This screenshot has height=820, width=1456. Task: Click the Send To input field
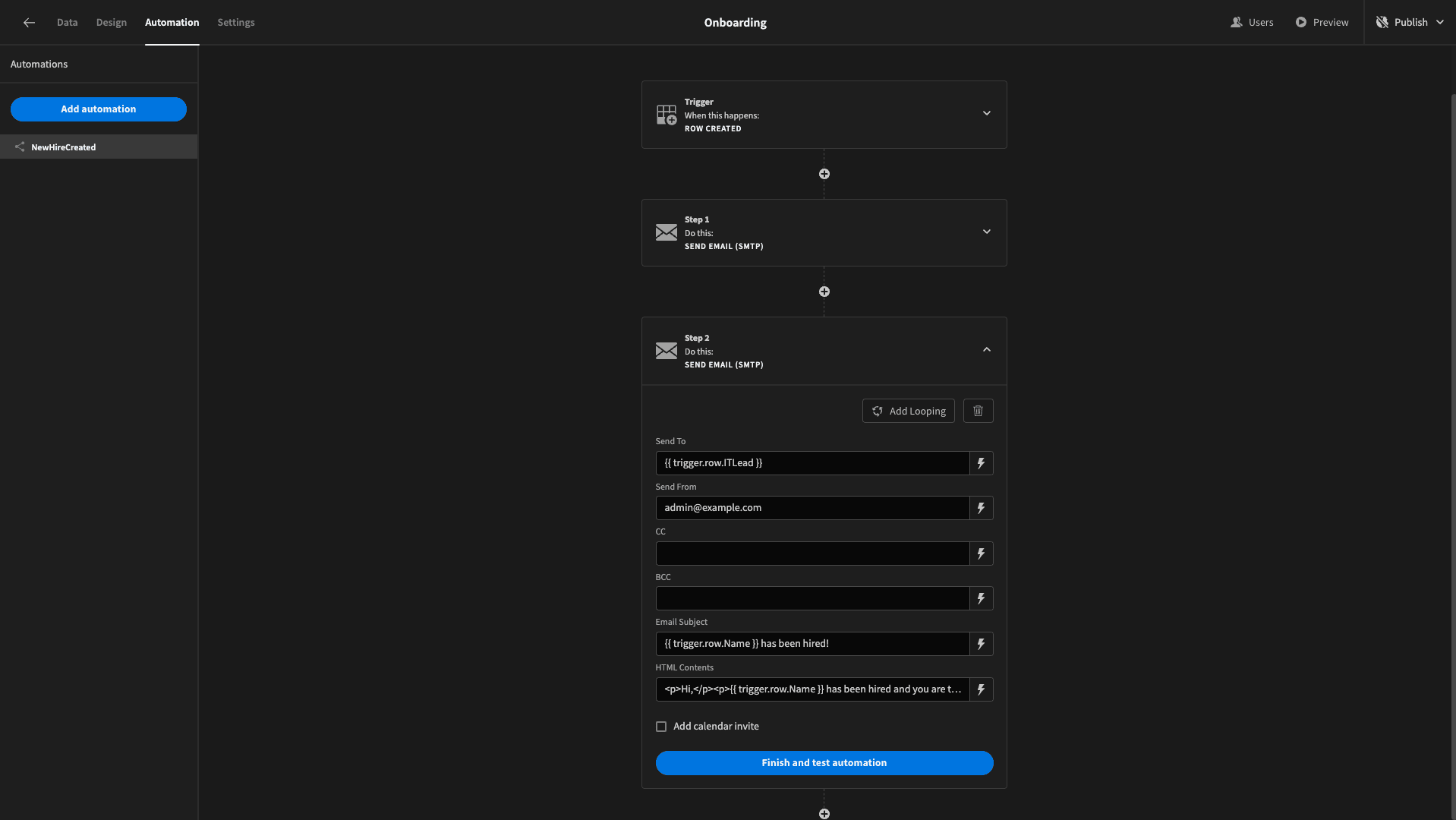812,463
